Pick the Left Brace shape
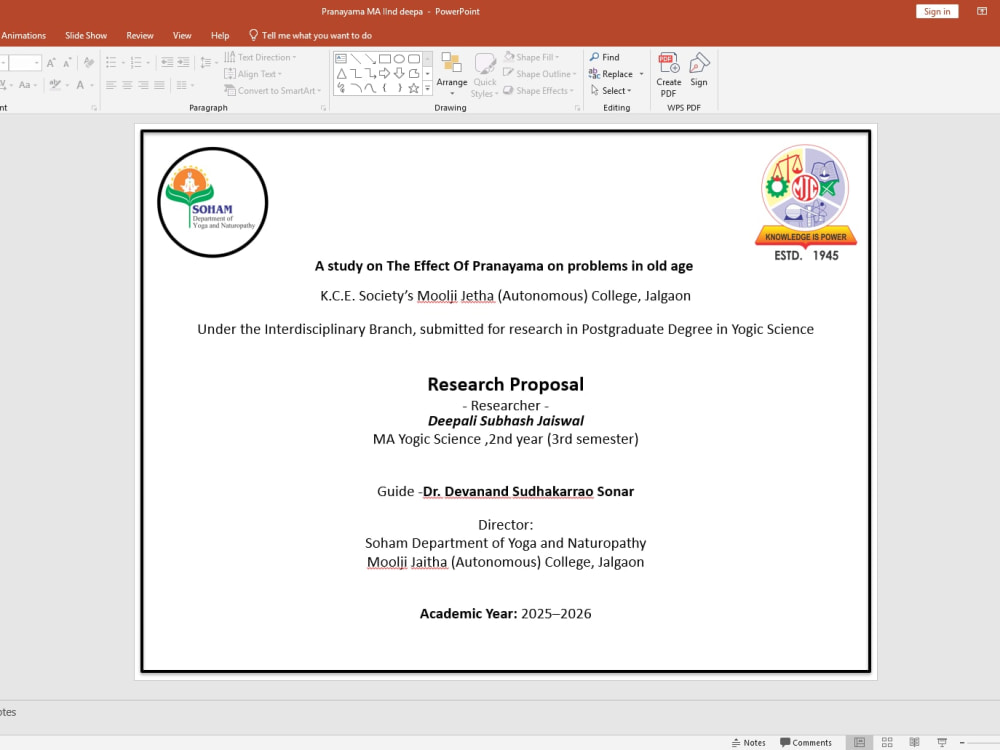This screenshot has width=1000, height=750. click(385, 88)
